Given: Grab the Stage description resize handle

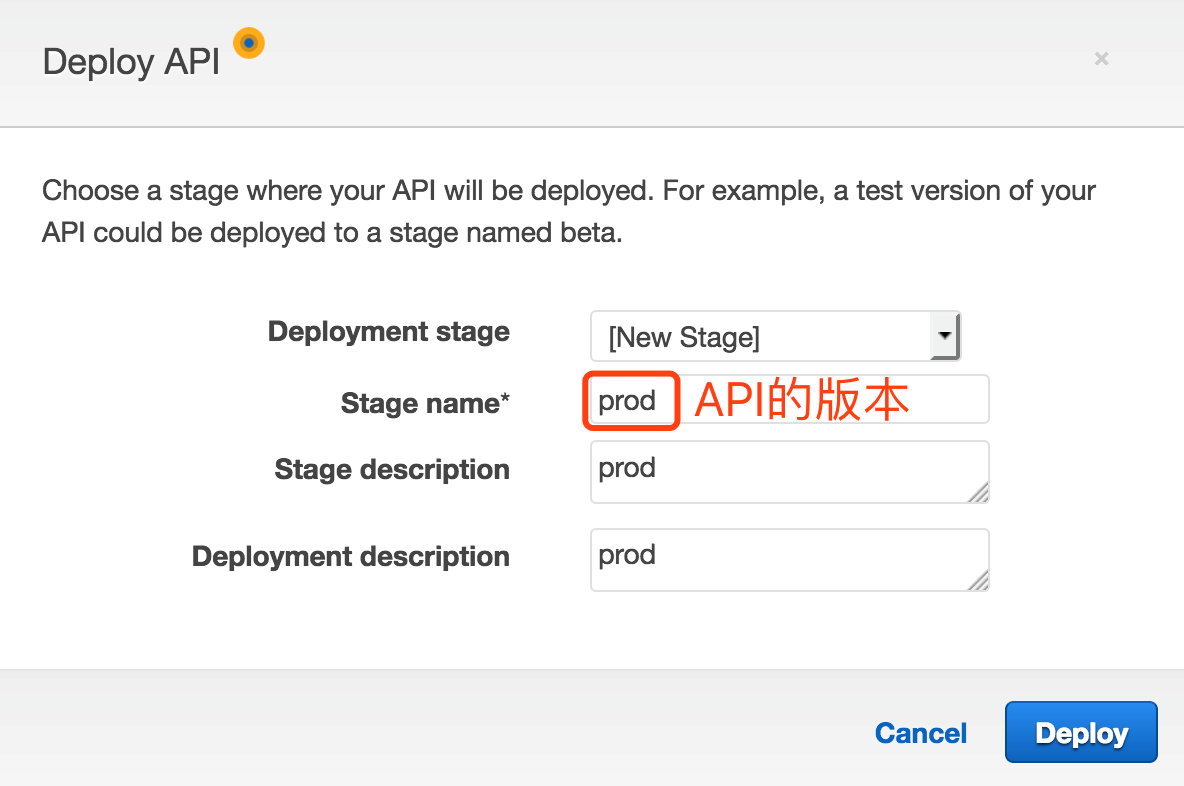Looking at the screenshot, I should 978,492.
